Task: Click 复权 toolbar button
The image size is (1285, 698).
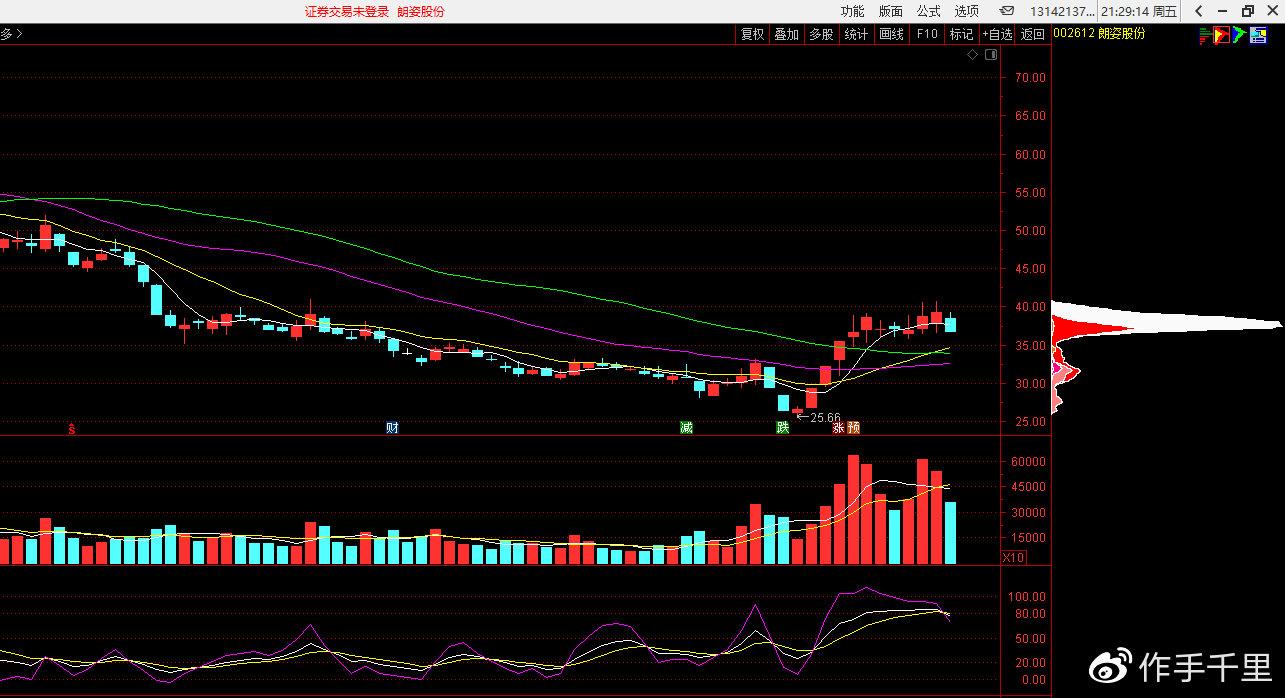Action: click(752, 34)
